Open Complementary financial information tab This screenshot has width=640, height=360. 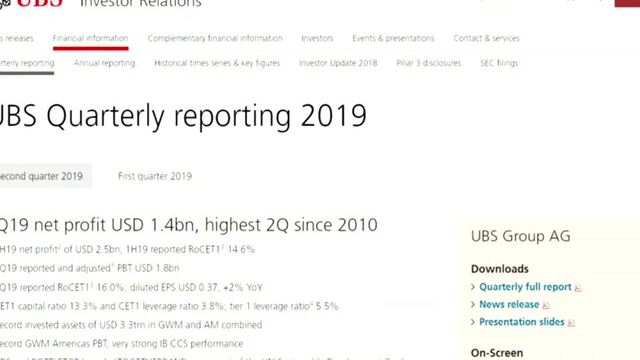tap(215, 38)
